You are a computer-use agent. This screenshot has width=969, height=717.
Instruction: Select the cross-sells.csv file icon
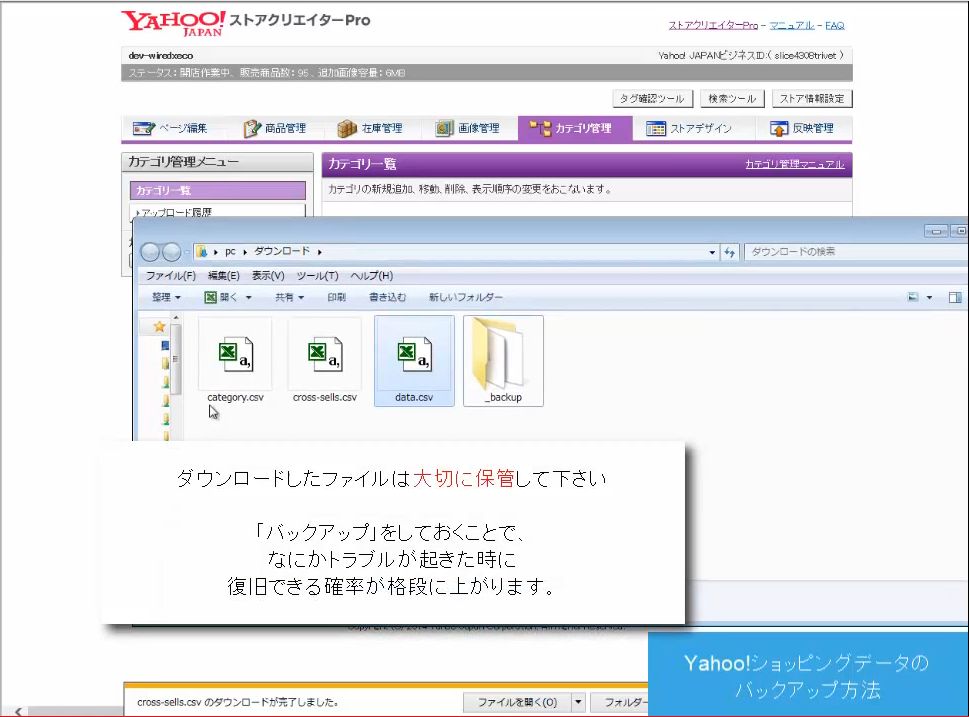click(x=324, y=354)
